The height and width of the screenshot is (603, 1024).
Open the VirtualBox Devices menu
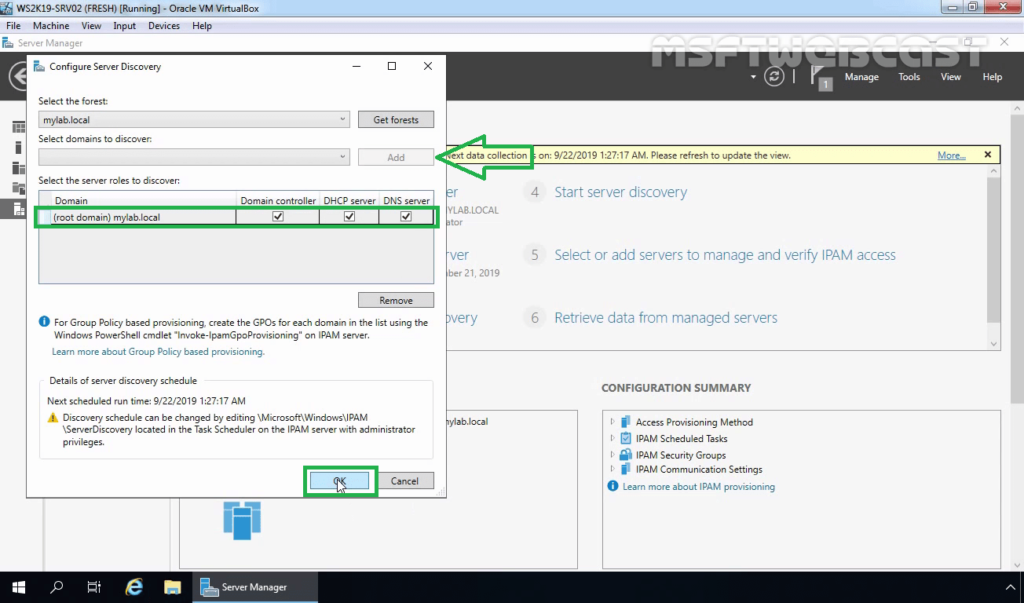164,25
